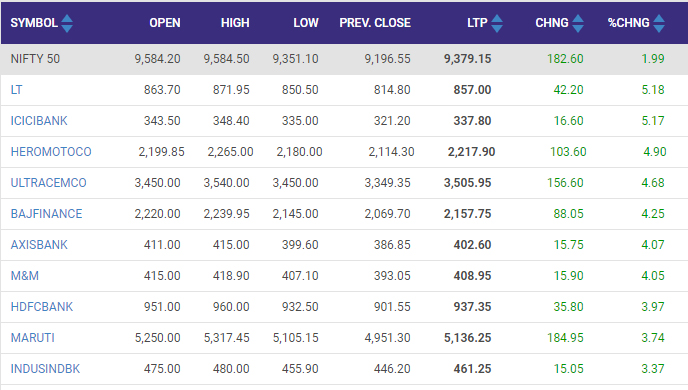688x390 pixels.
Task: Click the SYMBOL header label
Action: click(34, 23)
